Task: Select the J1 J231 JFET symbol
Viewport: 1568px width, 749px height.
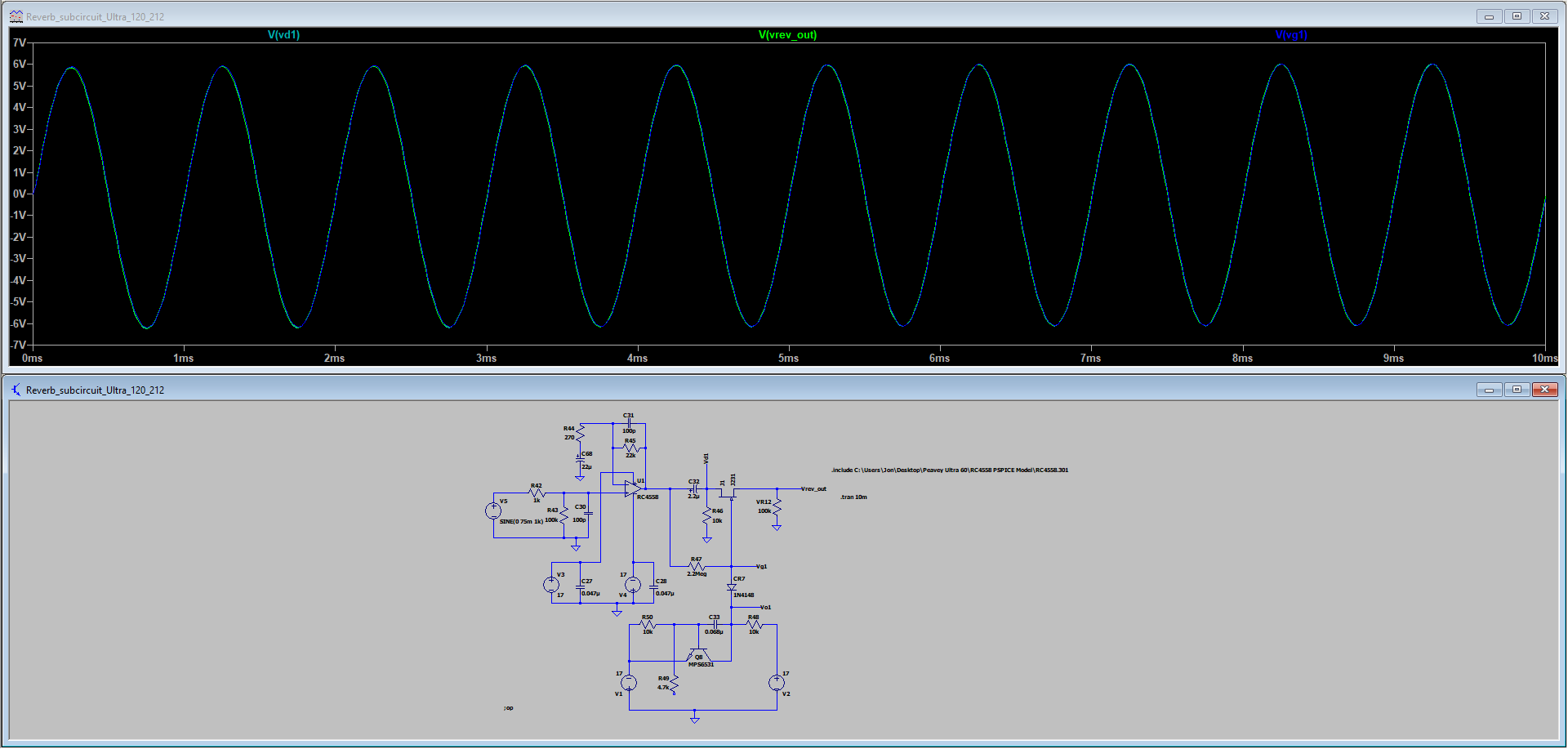Action: (x=728, y=492)
